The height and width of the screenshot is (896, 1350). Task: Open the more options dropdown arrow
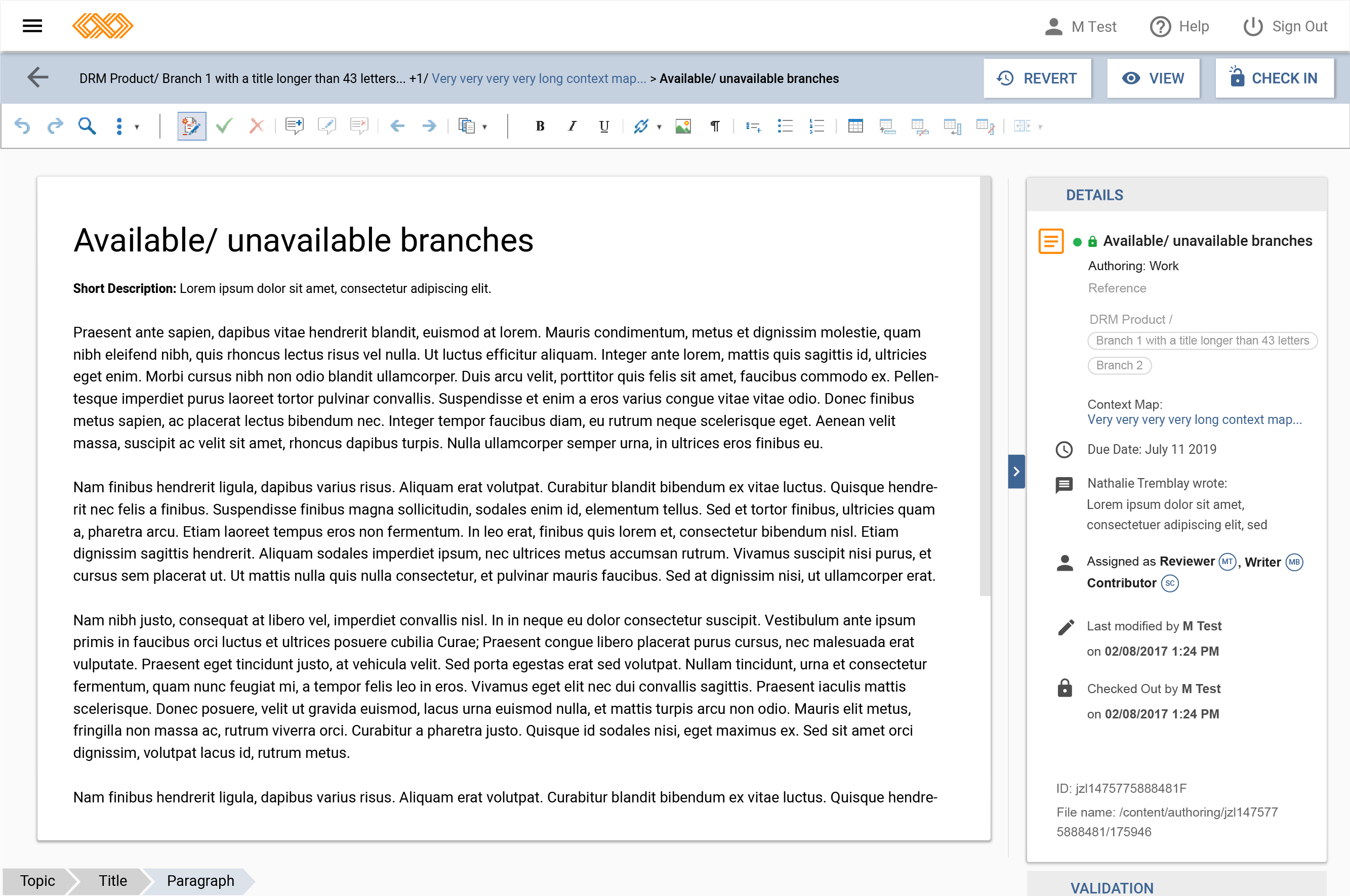[137, 127]
